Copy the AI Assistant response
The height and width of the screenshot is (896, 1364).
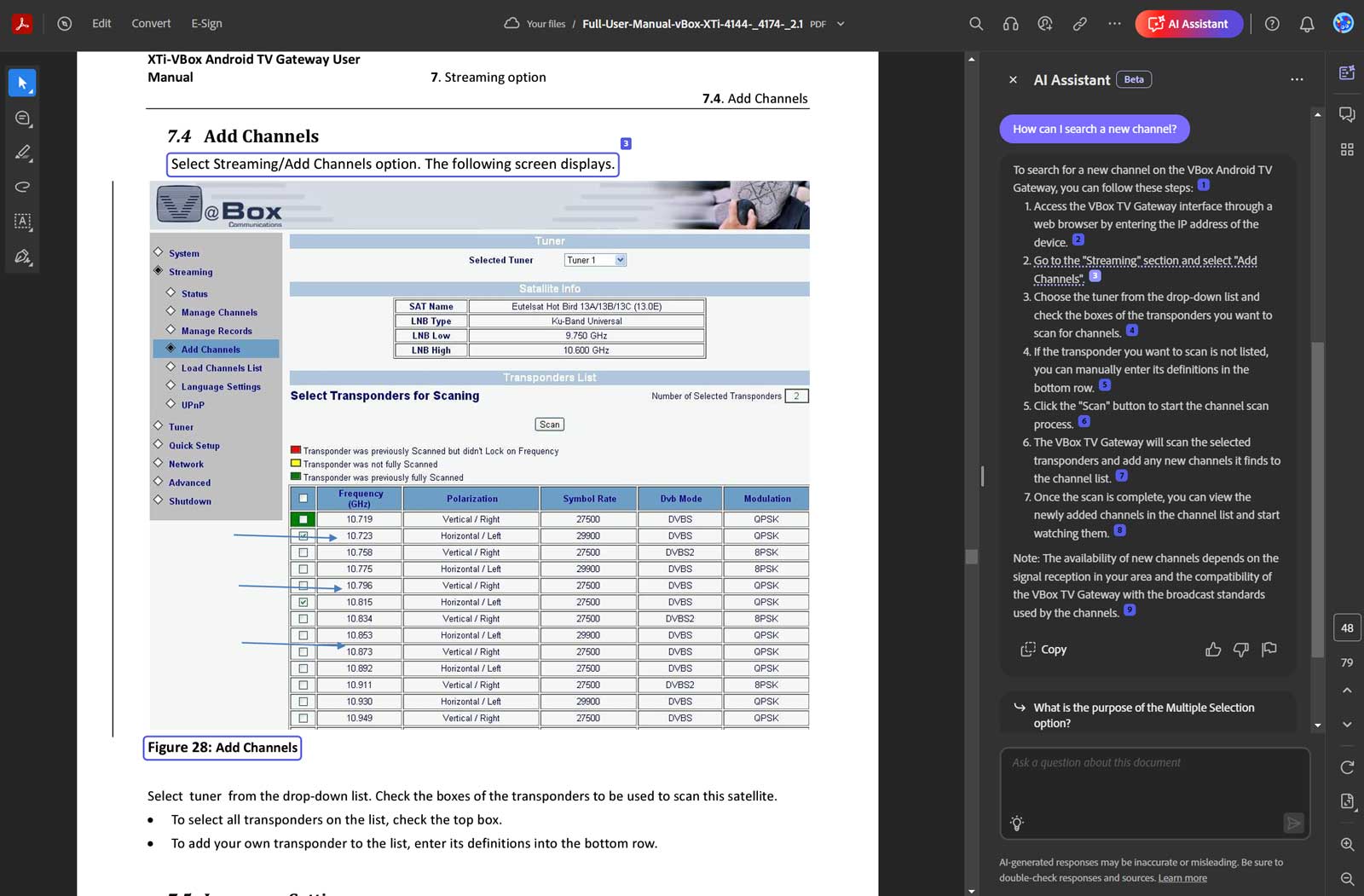1043,650
